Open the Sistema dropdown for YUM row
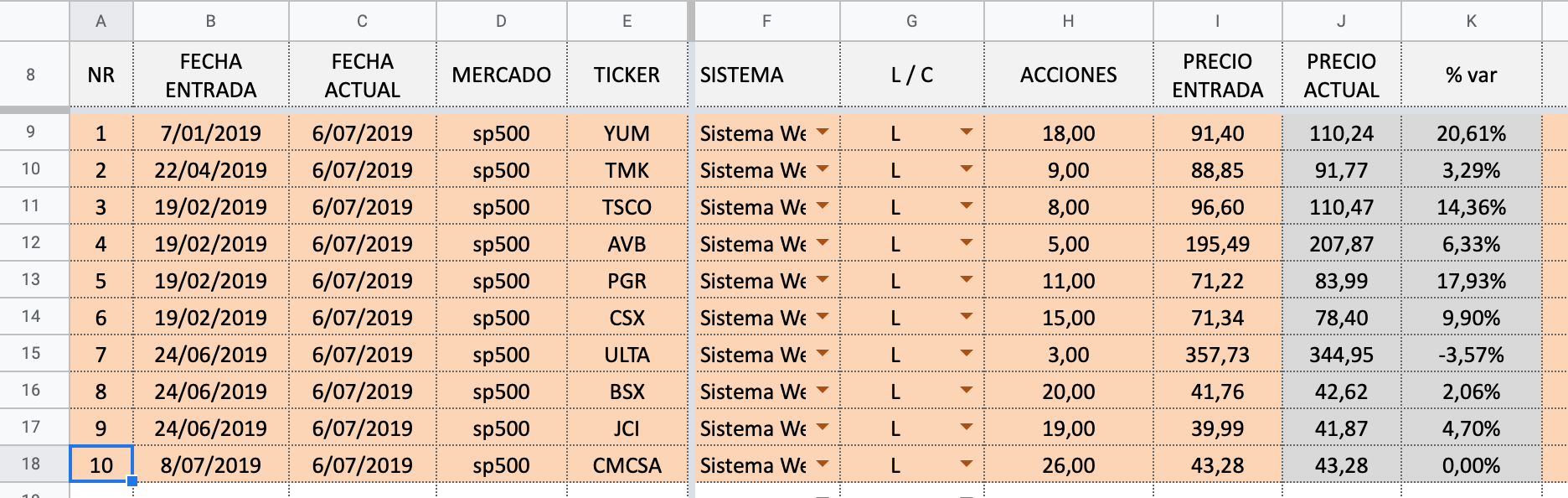This screenshot has height=498, width=1568. click(x=823, y=132)
